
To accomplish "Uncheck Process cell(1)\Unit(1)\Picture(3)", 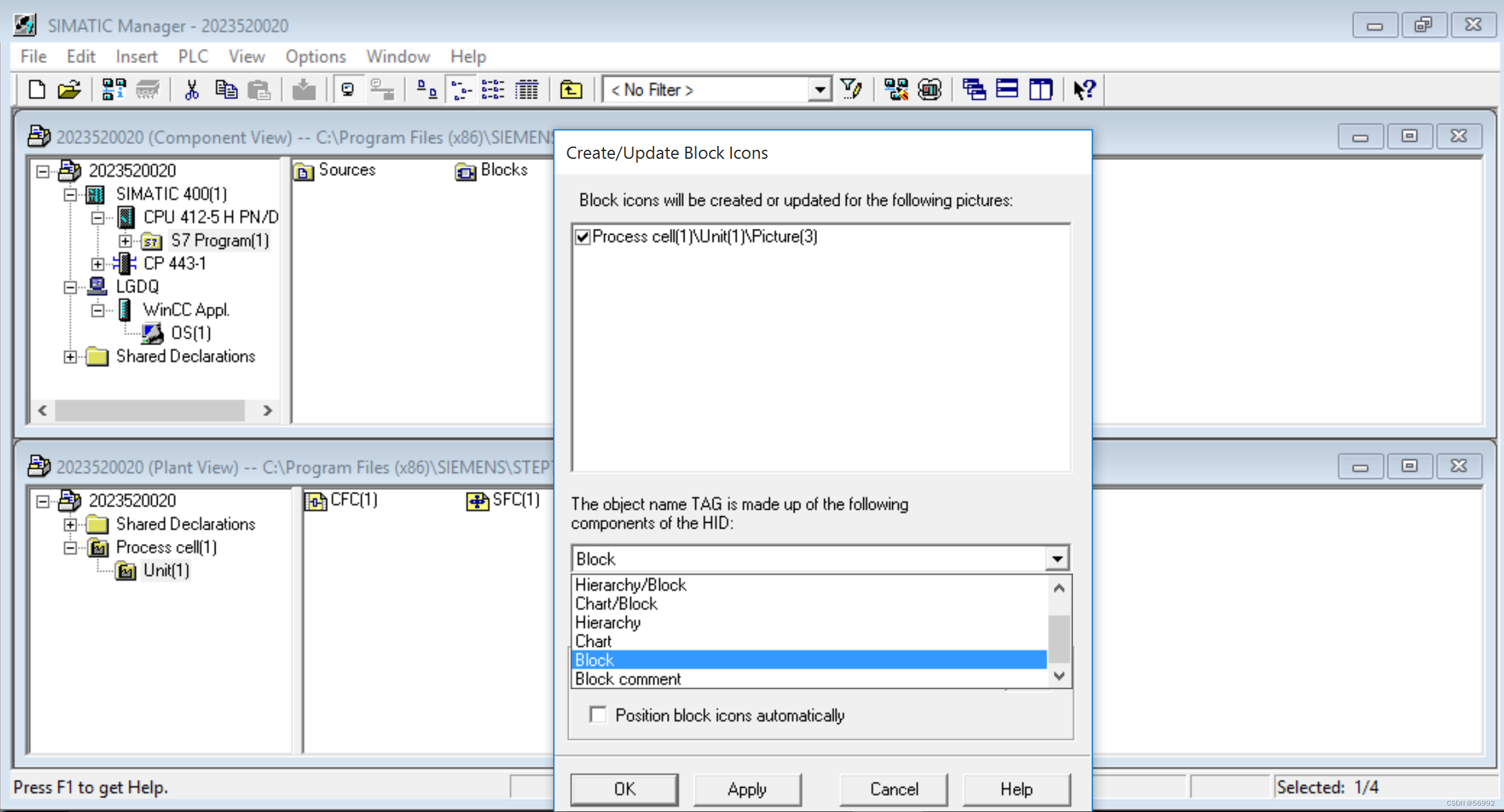I will point(582,237).
